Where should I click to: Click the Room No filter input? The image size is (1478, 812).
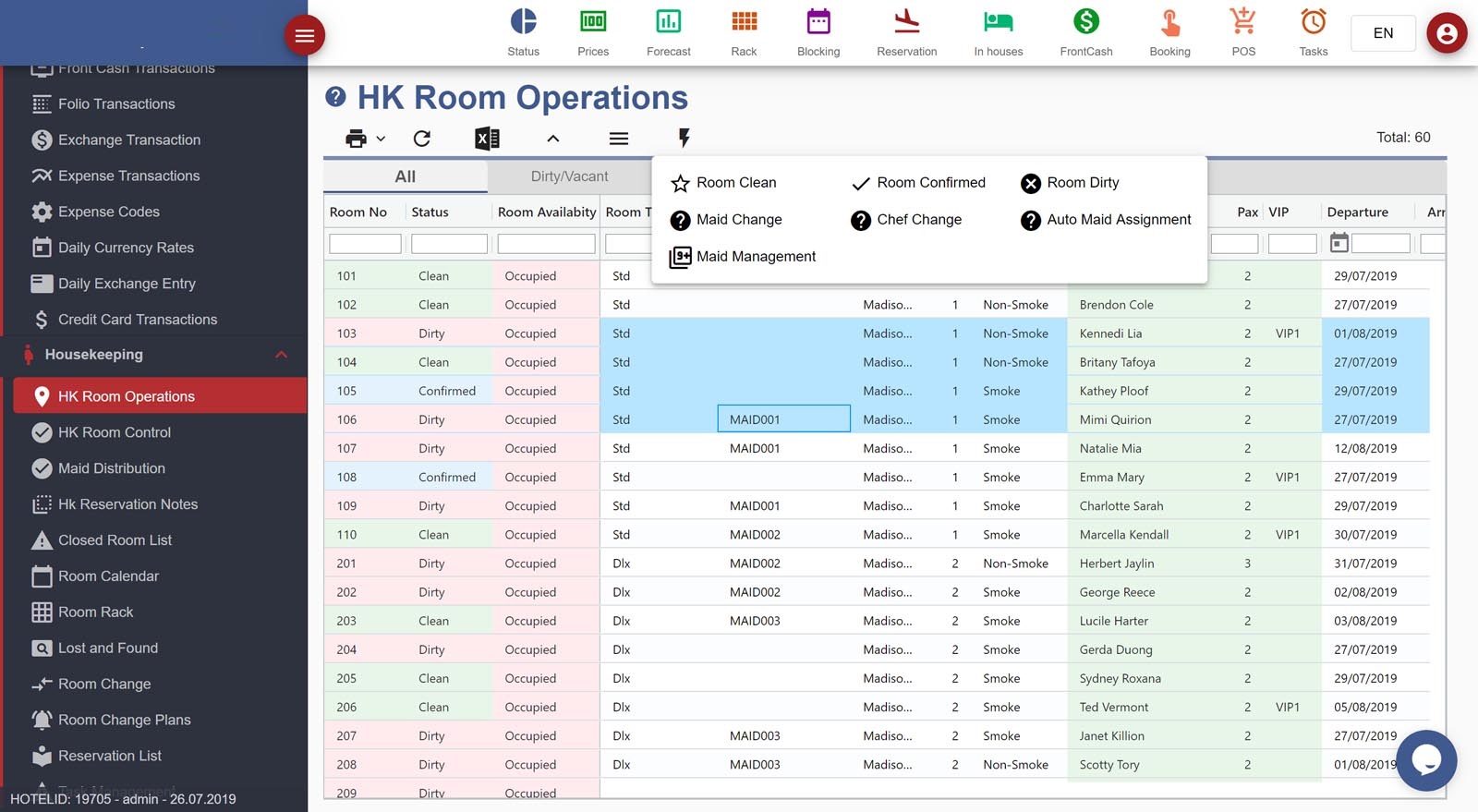(x=365, y=244)
